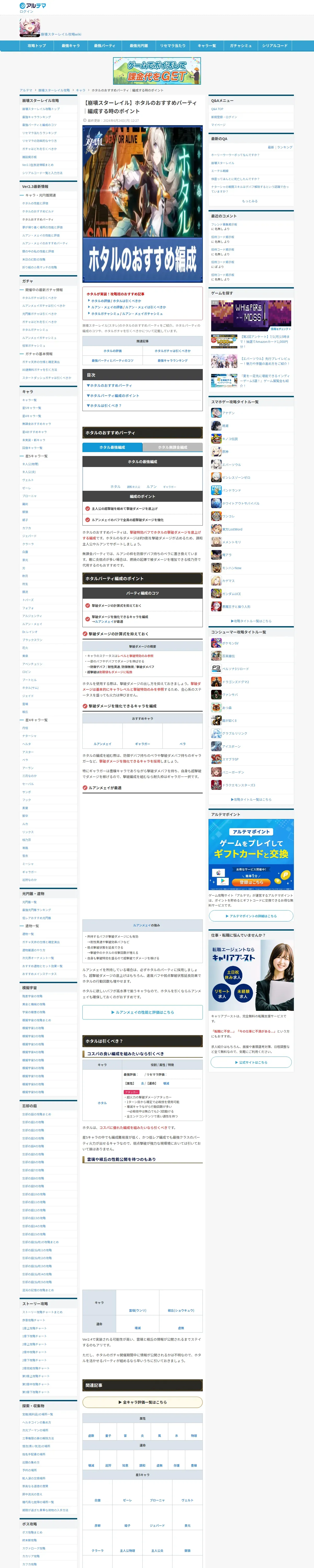The width and height of the screenshot is (314, 1568).
Task: Select the ホタル最強編成 tab
Action: pos(112,447)
